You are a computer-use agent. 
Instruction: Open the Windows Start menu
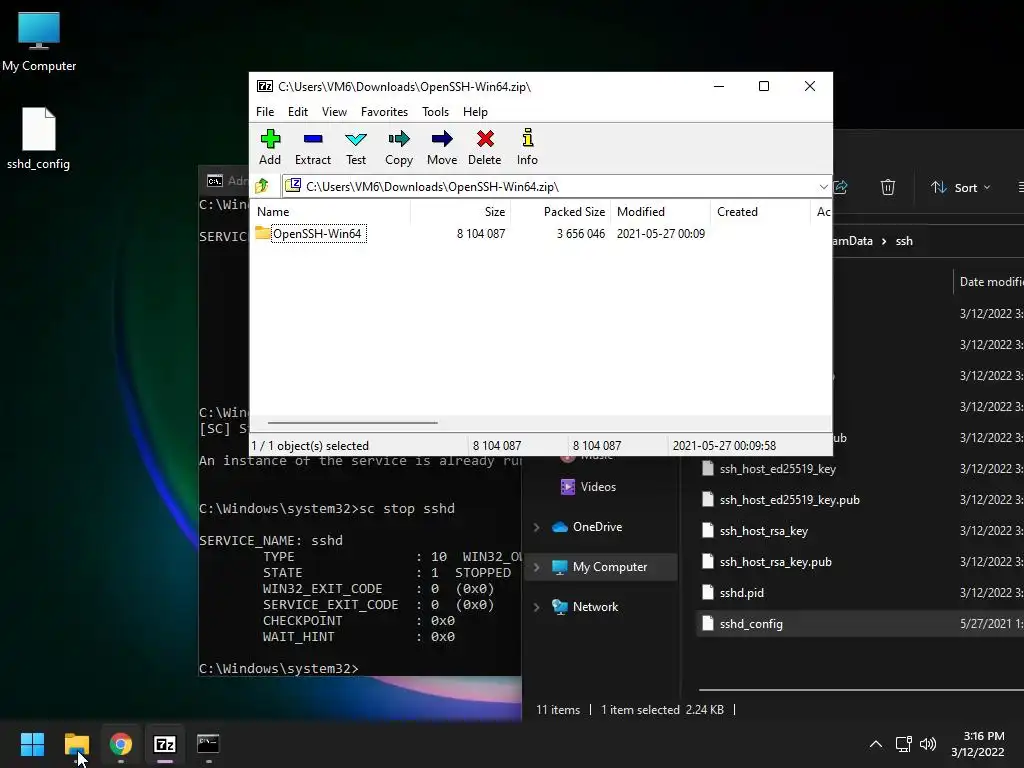click(32, 744)
